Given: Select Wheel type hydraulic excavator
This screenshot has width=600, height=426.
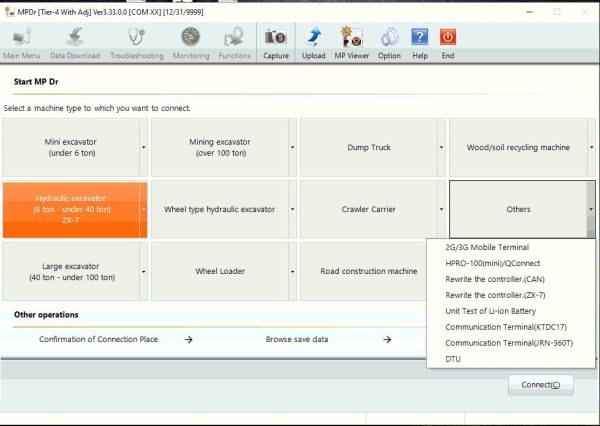Looking at the screenshot, I should click(x=220, y=209).
